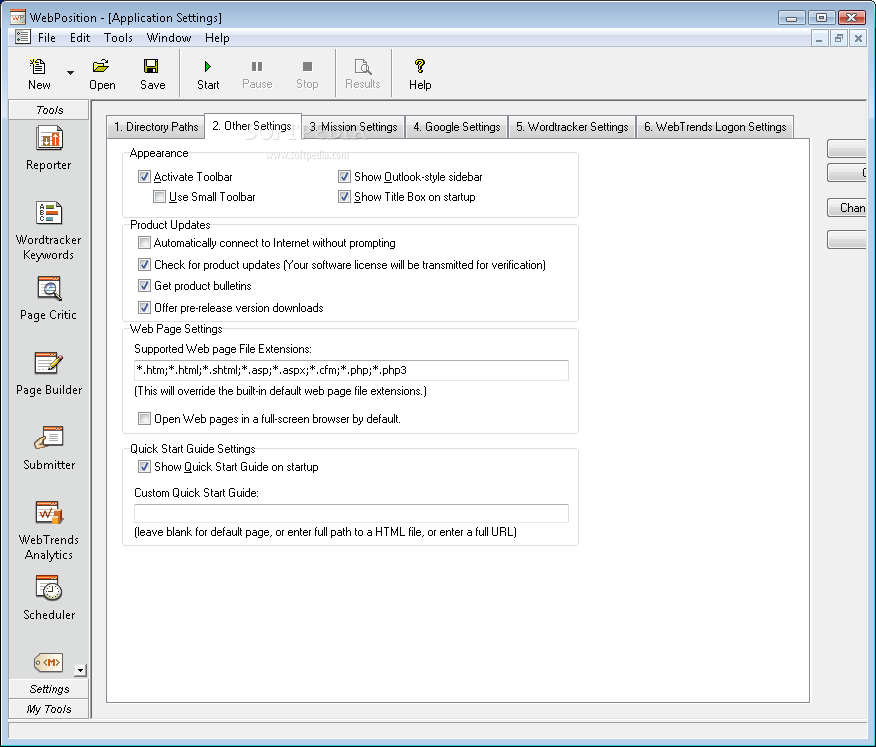Click the Help toolbar icon
This screenshot has width=876, height=747.
(x=420, y=74)
